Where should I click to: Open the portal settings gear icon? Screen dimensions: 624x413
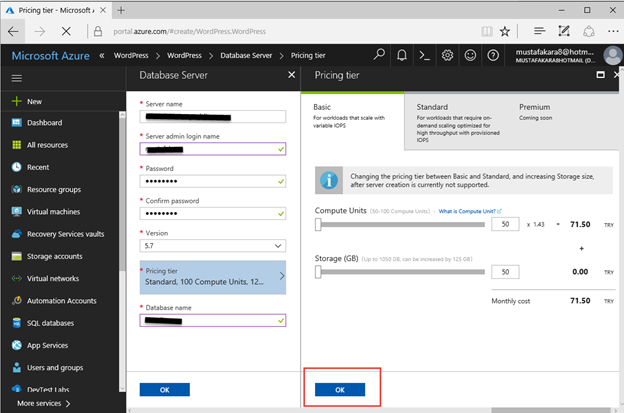(x=447, y=55)
